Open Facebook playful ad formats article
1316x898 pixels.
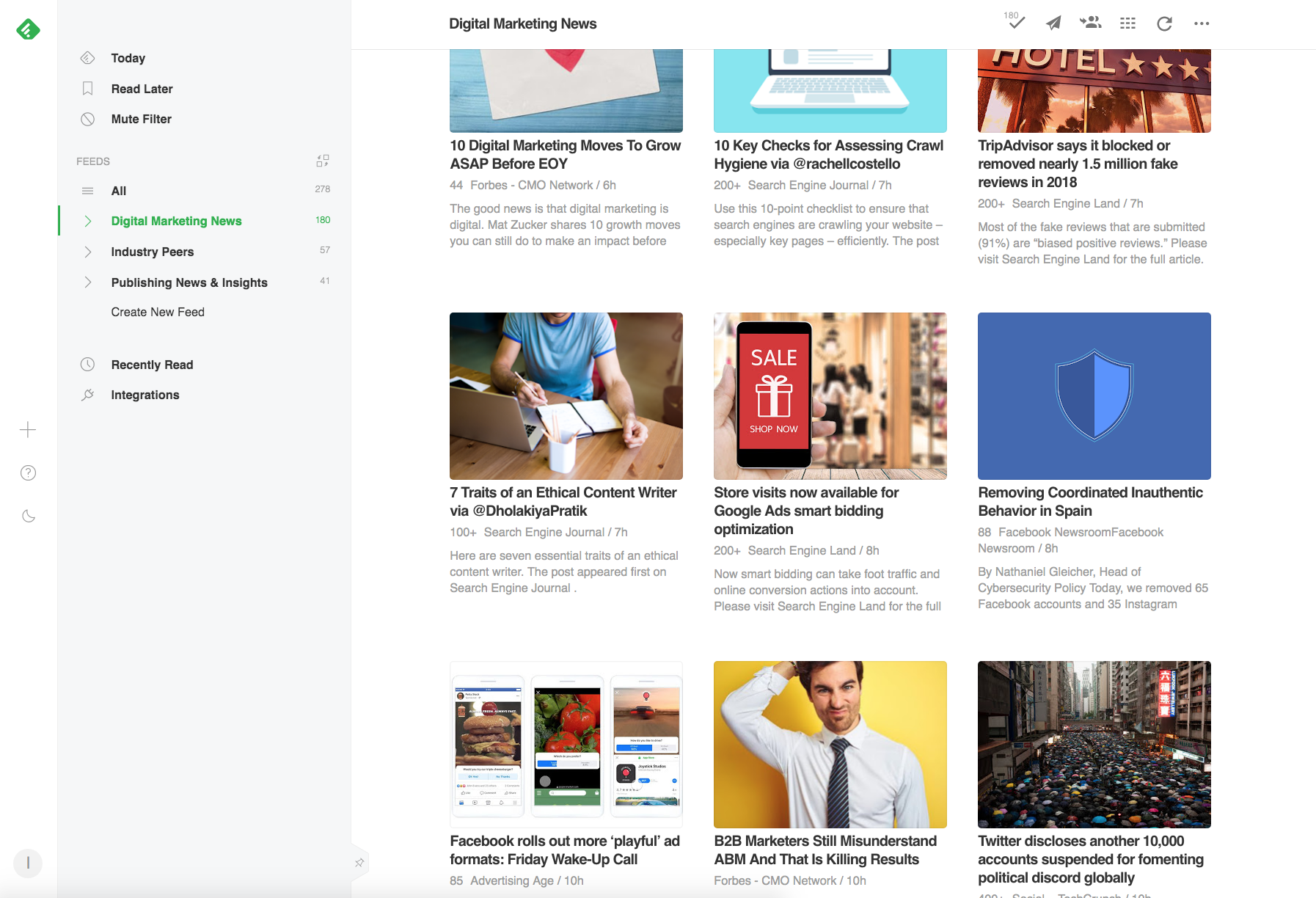click(564, 850)
